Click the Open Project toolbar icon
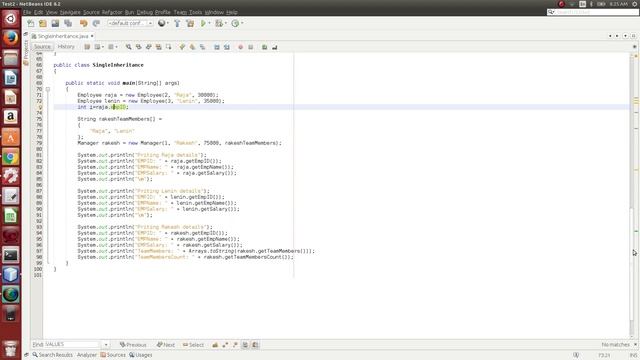The width and height of the screenshot is (640, 360). click(x=55, y=23)
